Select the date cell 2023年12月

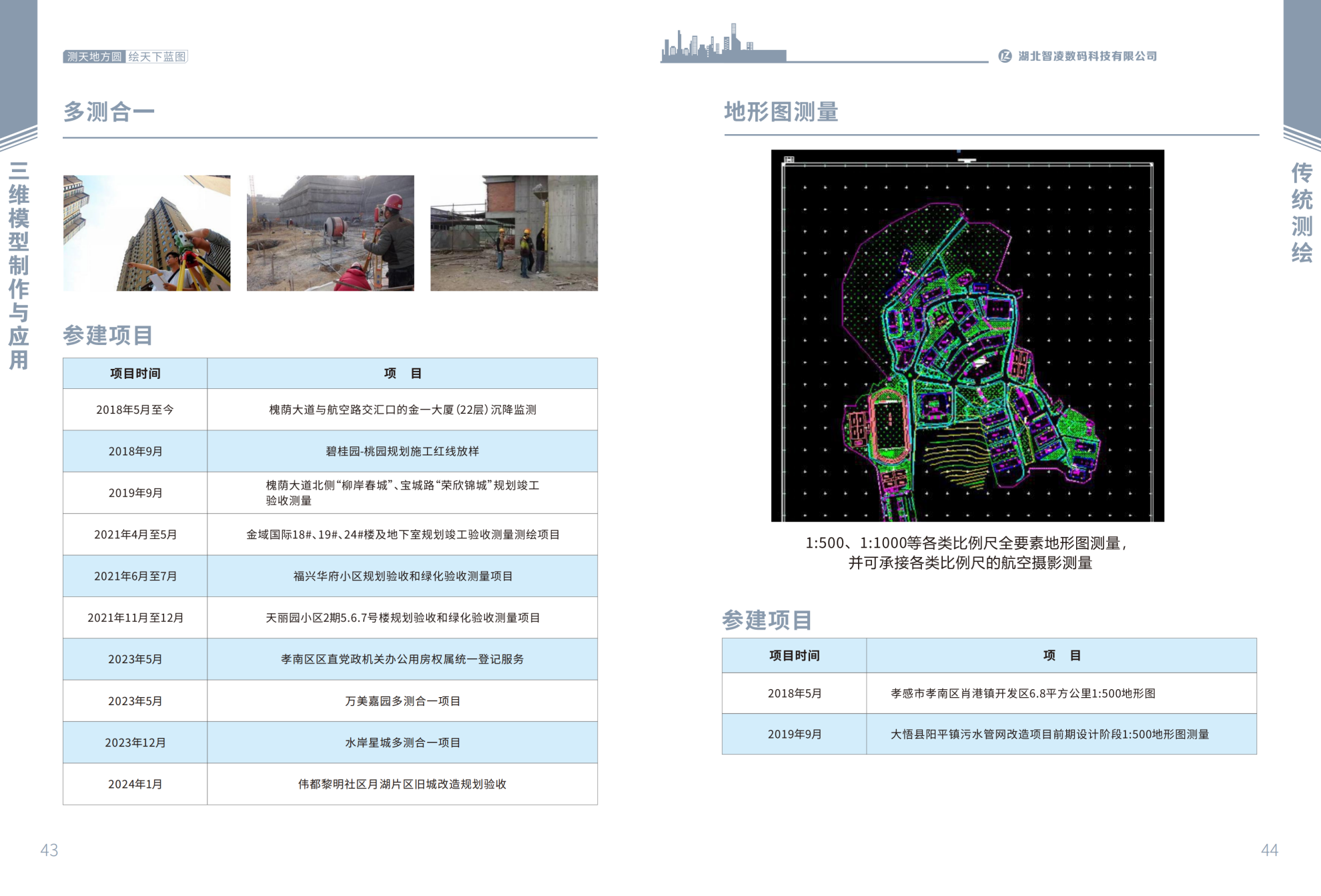tap(135, 743)
